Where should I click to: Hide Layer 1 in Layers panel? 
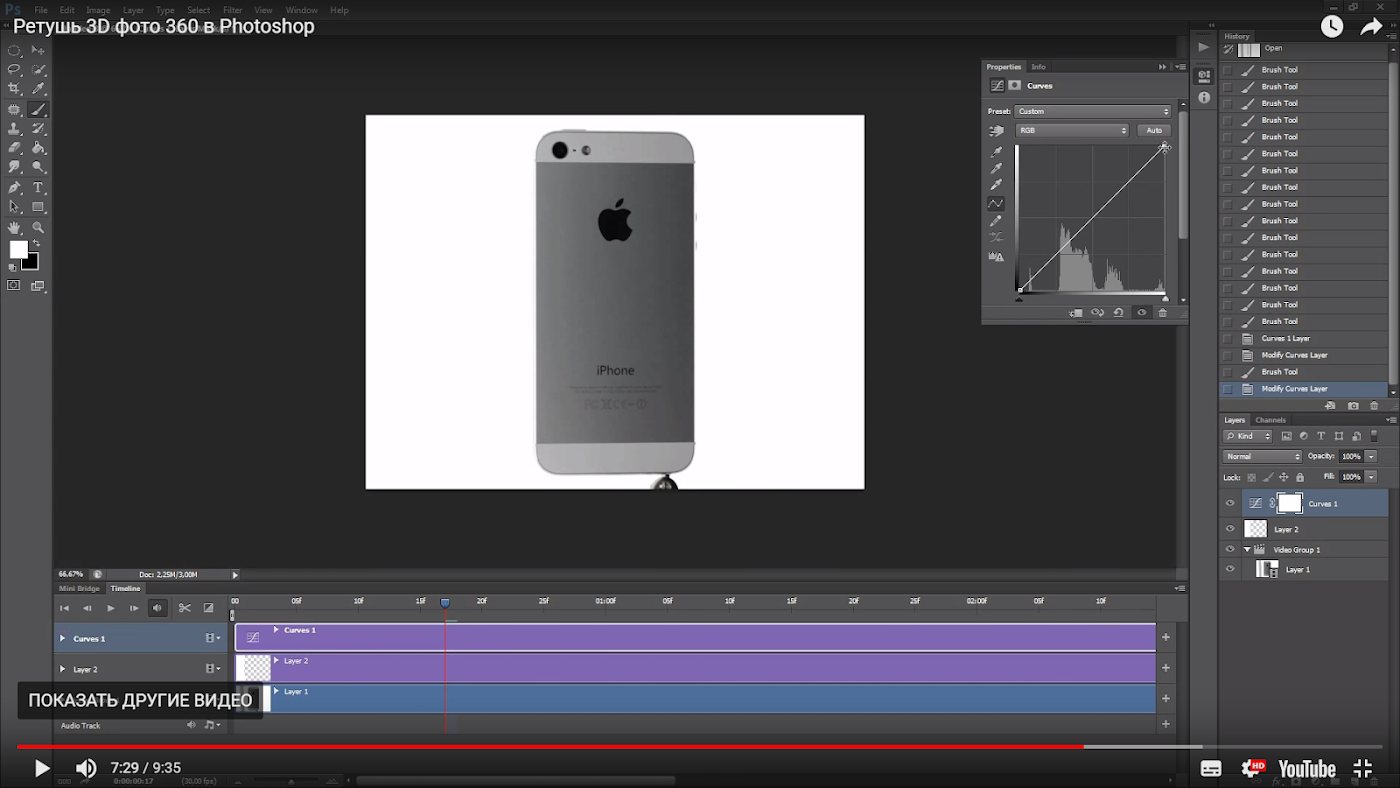click(x=1230, y=569)
